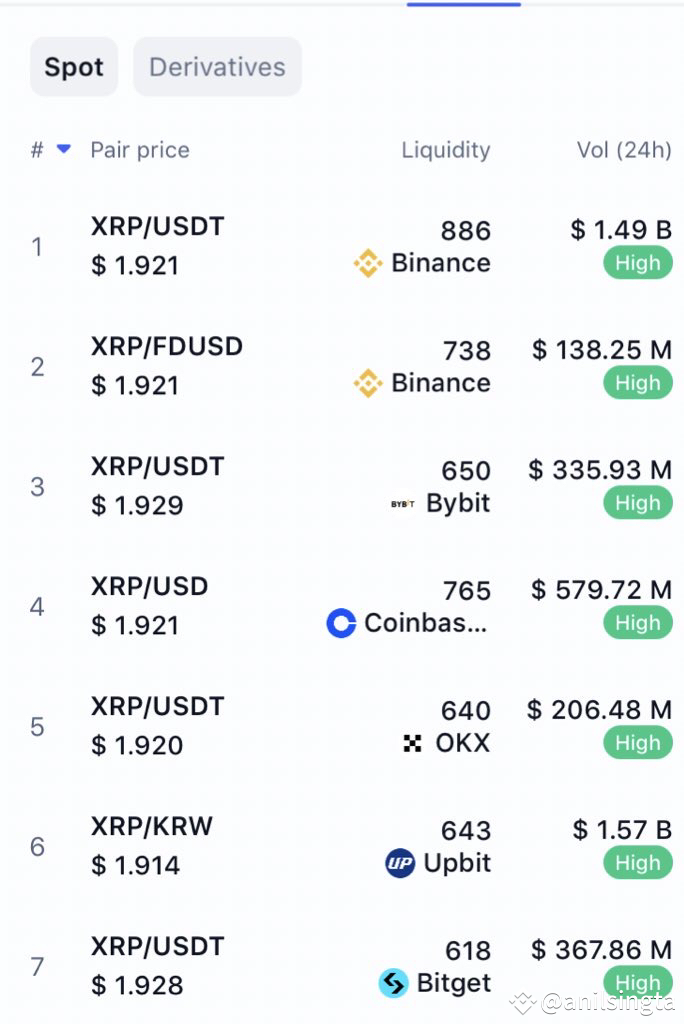Click the Liquidity column header
The image size is (684, 1024).
[446, 150]
